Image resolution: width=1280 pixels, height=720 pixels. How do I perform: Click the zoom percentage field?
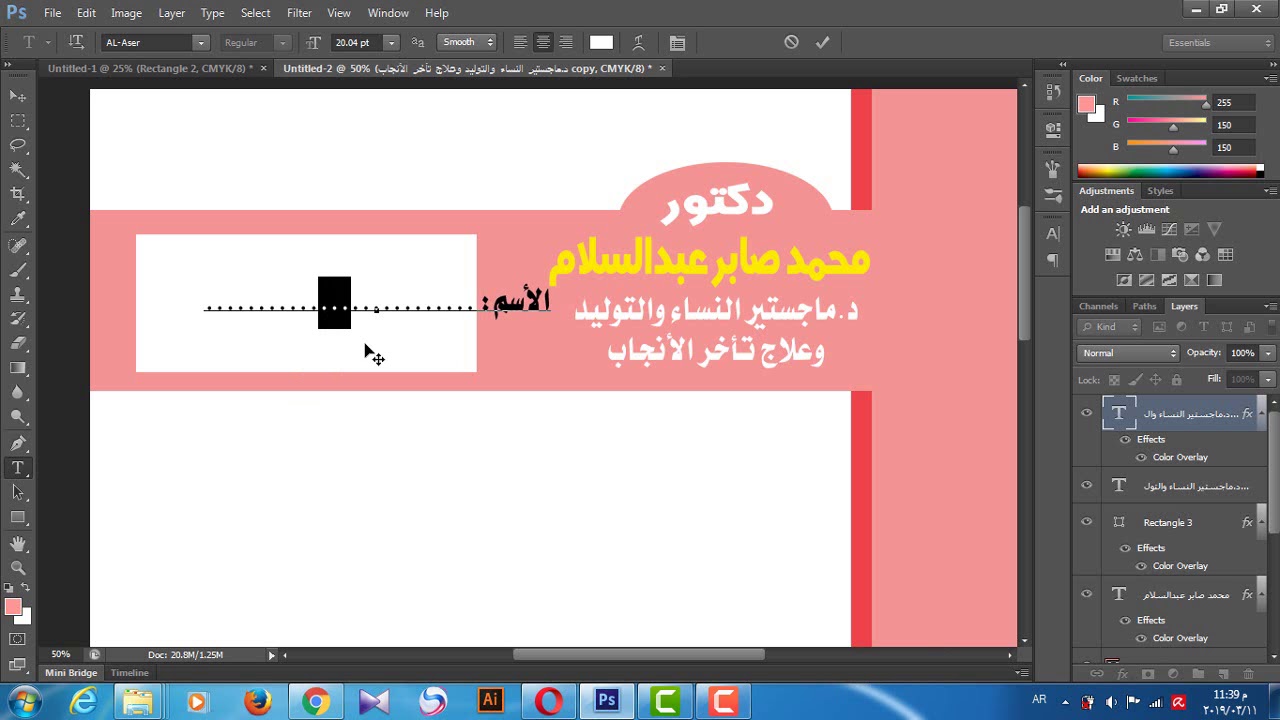[x=61, y=655]
